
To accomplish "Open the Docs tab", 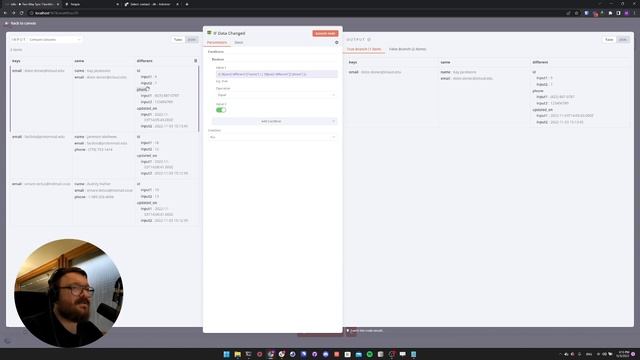I will tap(239, 42).
